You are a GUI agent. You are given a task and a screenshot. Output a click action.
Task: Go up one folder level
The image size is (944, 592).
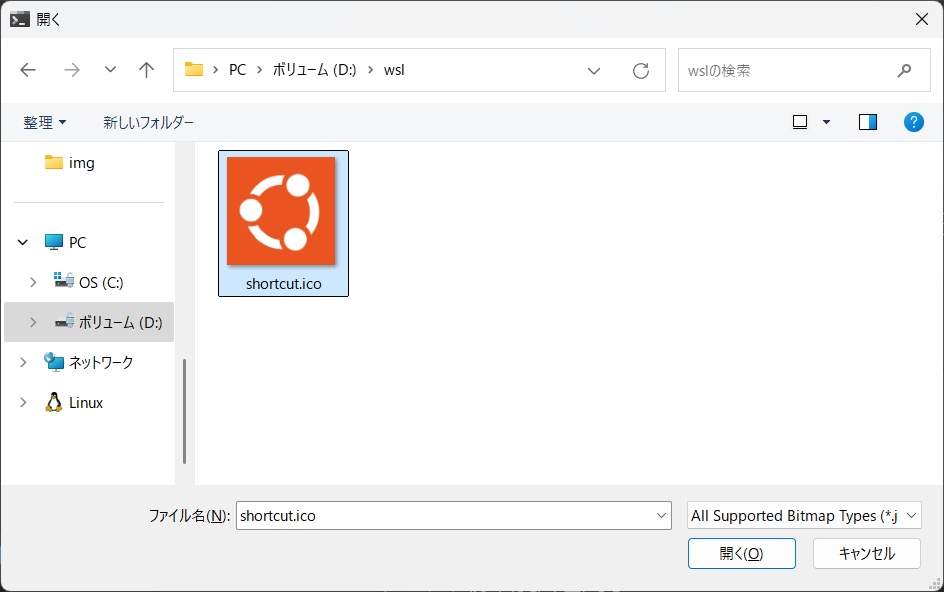click(146, 70)
